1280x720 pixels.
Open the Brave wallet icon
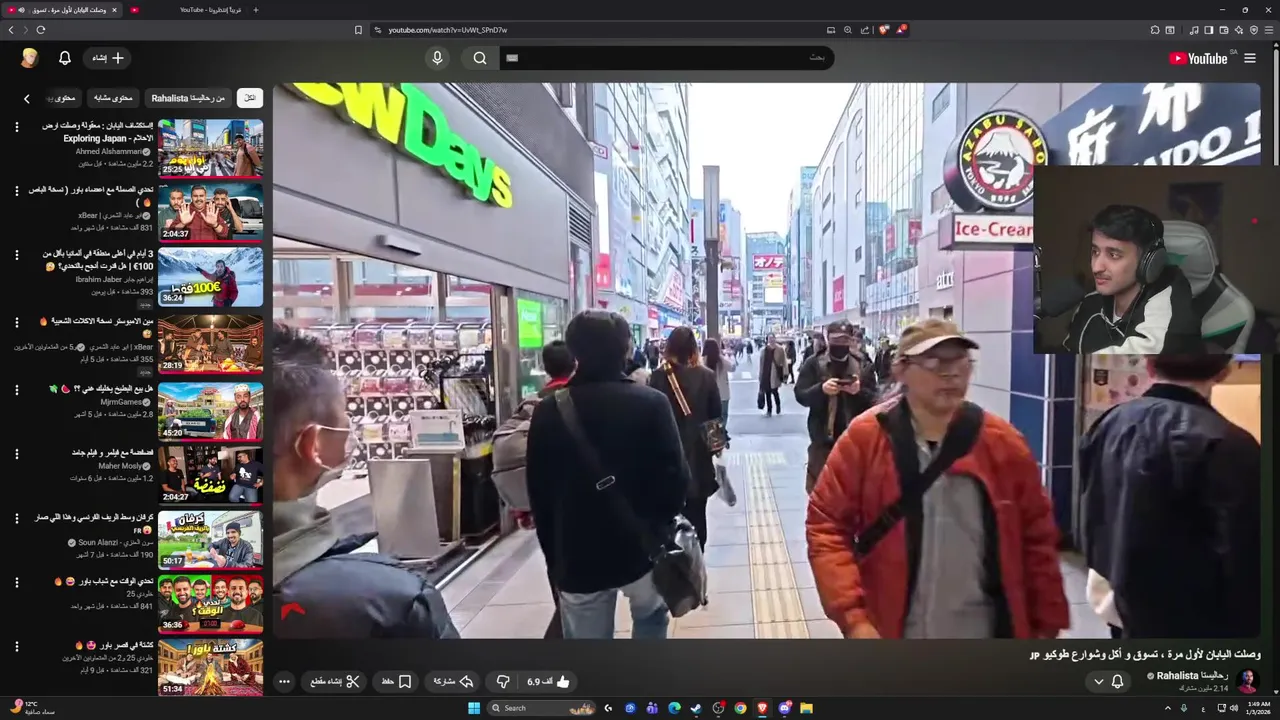point(1223,30)
